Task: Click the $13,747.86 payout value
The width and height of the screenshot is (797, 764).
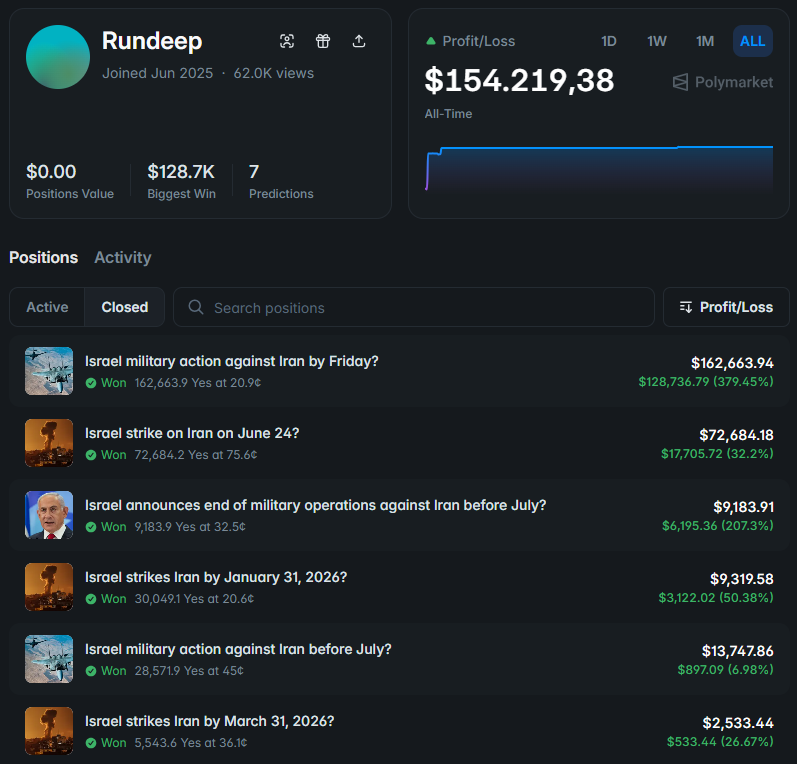Action: pyautogui.click(x=738, y=651)
